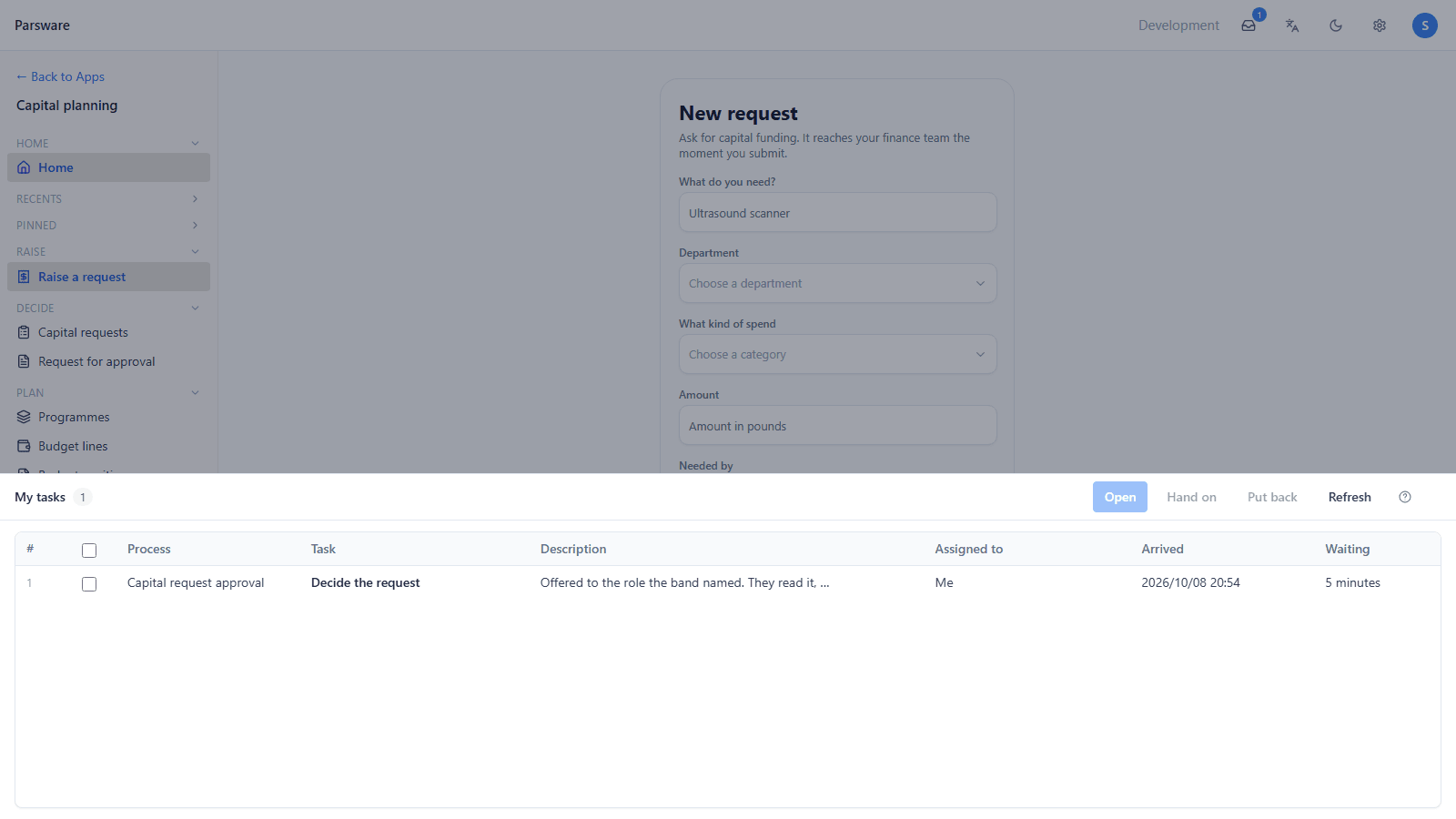Open the Choose a department dropdown
Screen dimensions: 1456x819
pos(837,283)
